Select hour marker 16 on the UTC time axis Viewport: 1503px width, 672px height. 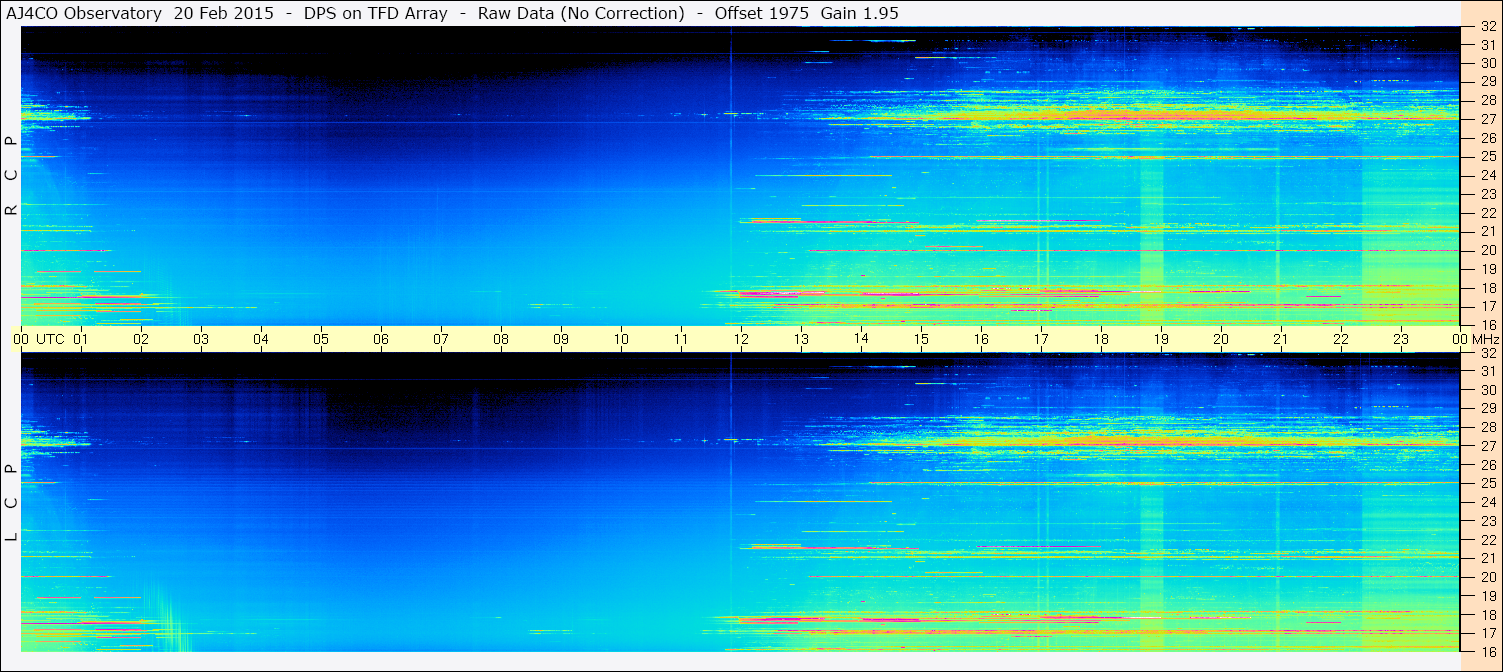[x=981, y=339]
